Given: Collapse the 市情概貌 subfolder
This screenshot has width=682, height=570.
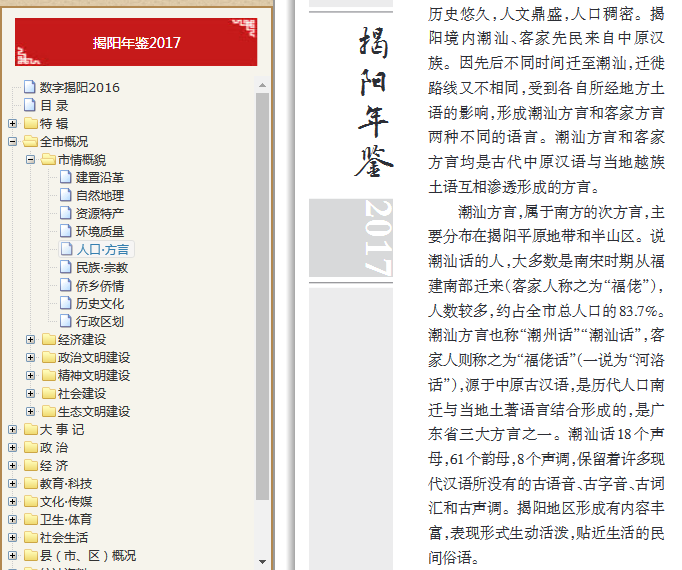Looking at the screenshot, I should 30,160.
